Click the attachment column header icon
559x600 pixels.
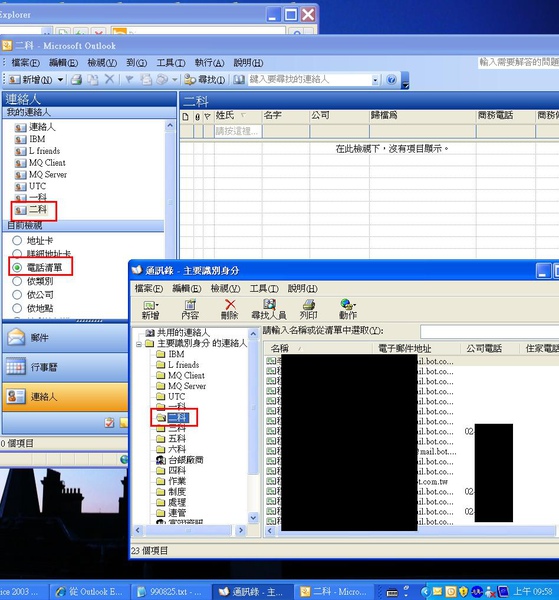point(197,116)
